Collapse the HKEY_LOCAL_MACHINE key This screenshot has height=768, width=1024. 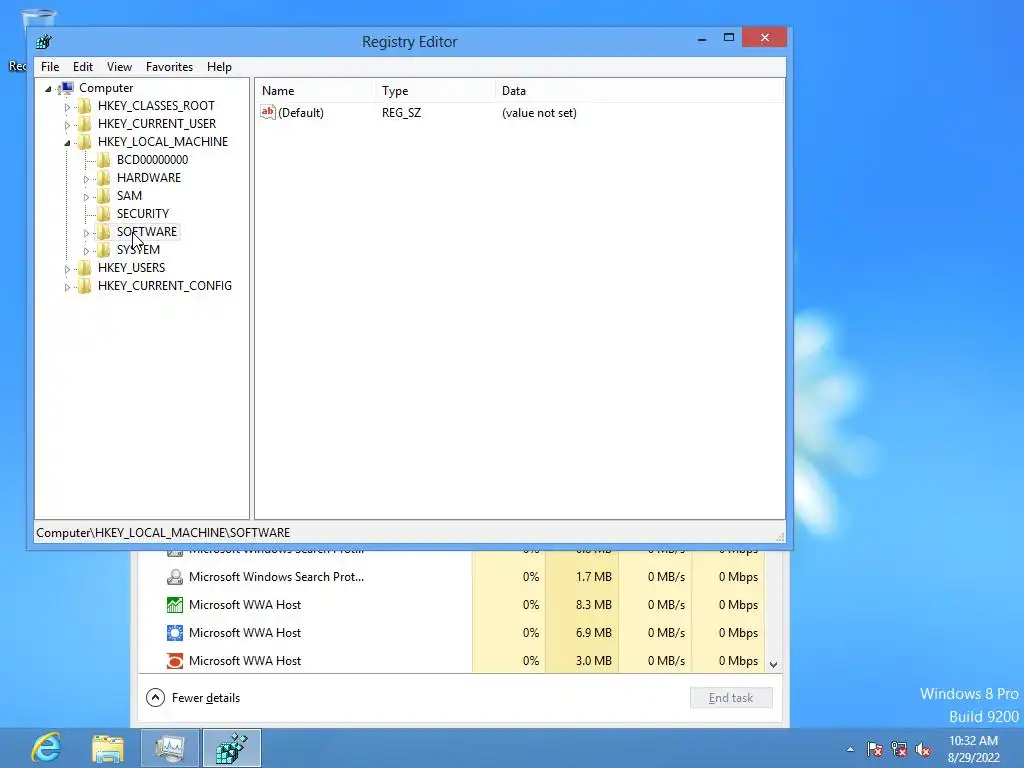coord(67,142)
